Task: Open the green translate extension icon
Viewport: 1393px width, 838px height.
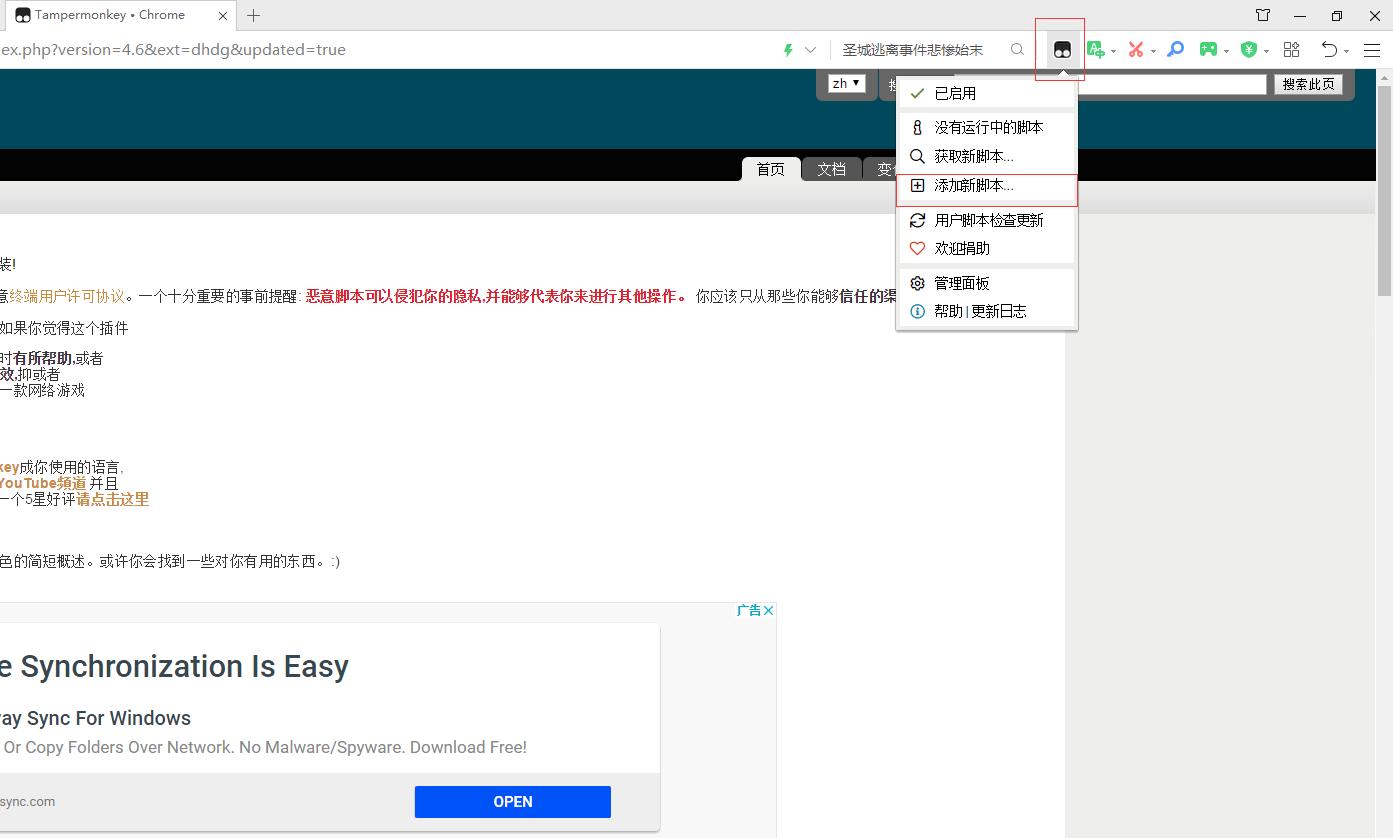Action: 1096,50
